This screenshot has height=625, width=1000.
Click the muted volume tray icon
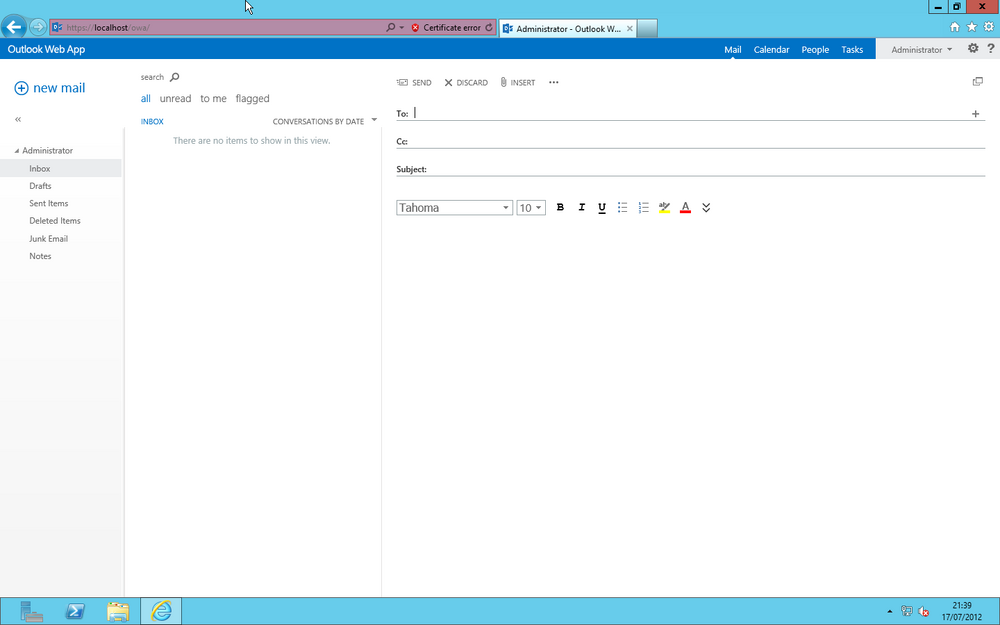[x=923, y=611]
